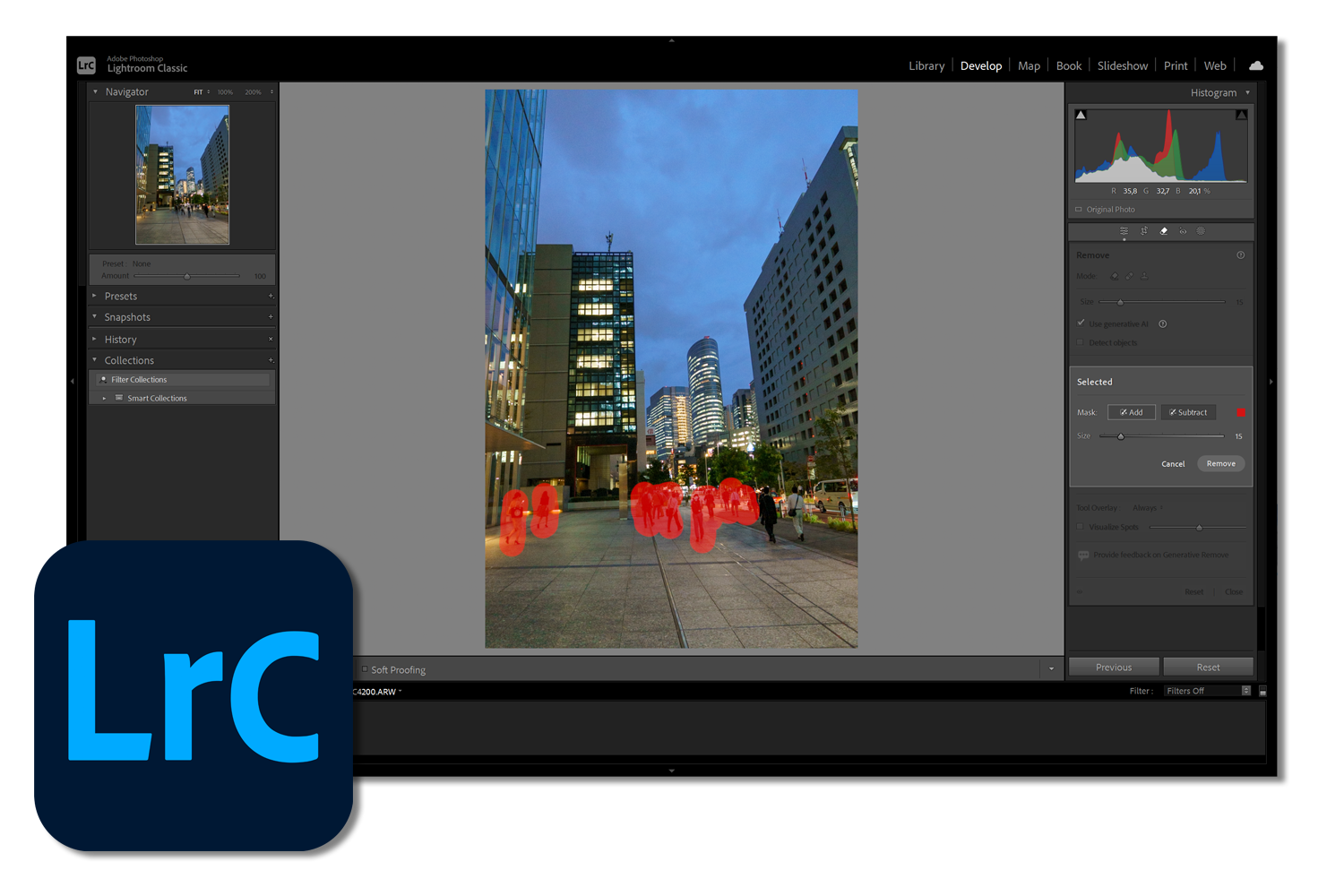The width and height of the screenshot is (1344, 896).
Task: Toggle the Soft Proofing checkbox
Action: click(365, 669)
